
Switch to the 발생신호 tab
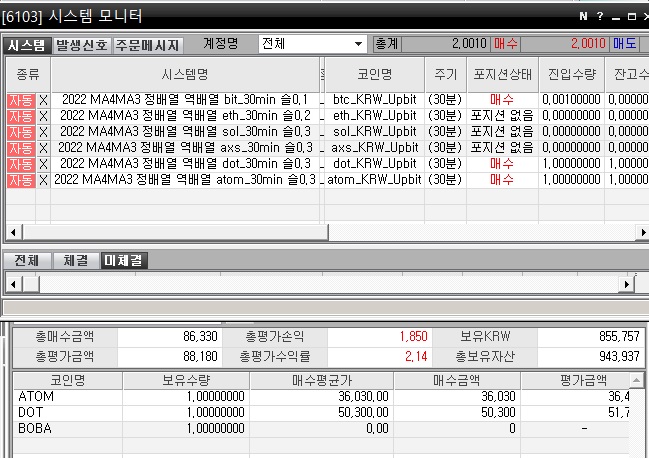[x=81, y=45]
